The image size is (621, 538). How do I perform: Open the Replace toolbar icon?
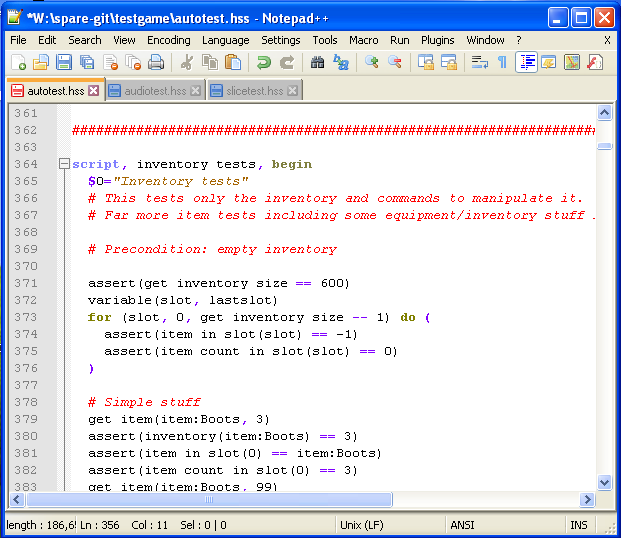click(x=341, y=63)
